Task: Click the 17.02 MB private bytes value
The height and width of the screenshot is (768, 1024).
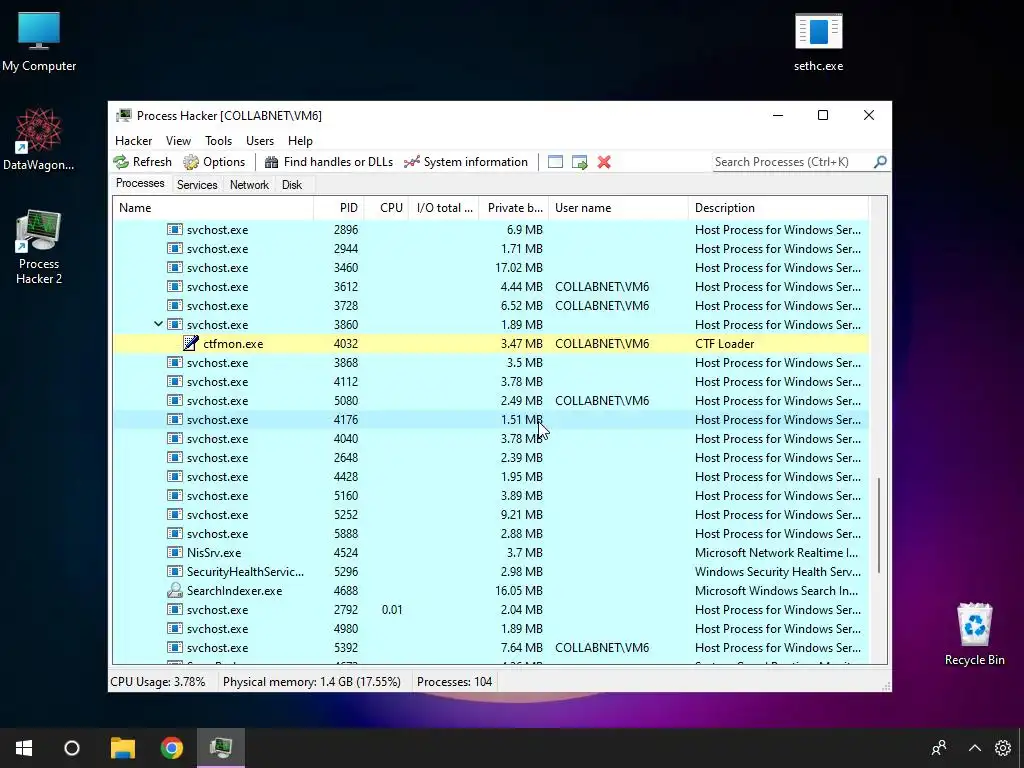Action: [519, 268]
